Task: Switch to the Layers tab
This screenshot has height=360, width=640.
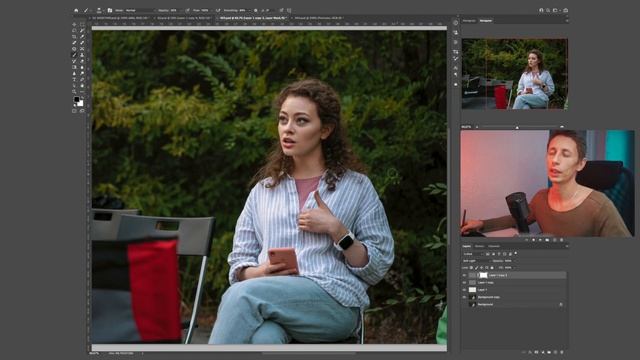Action: [467, 246]
